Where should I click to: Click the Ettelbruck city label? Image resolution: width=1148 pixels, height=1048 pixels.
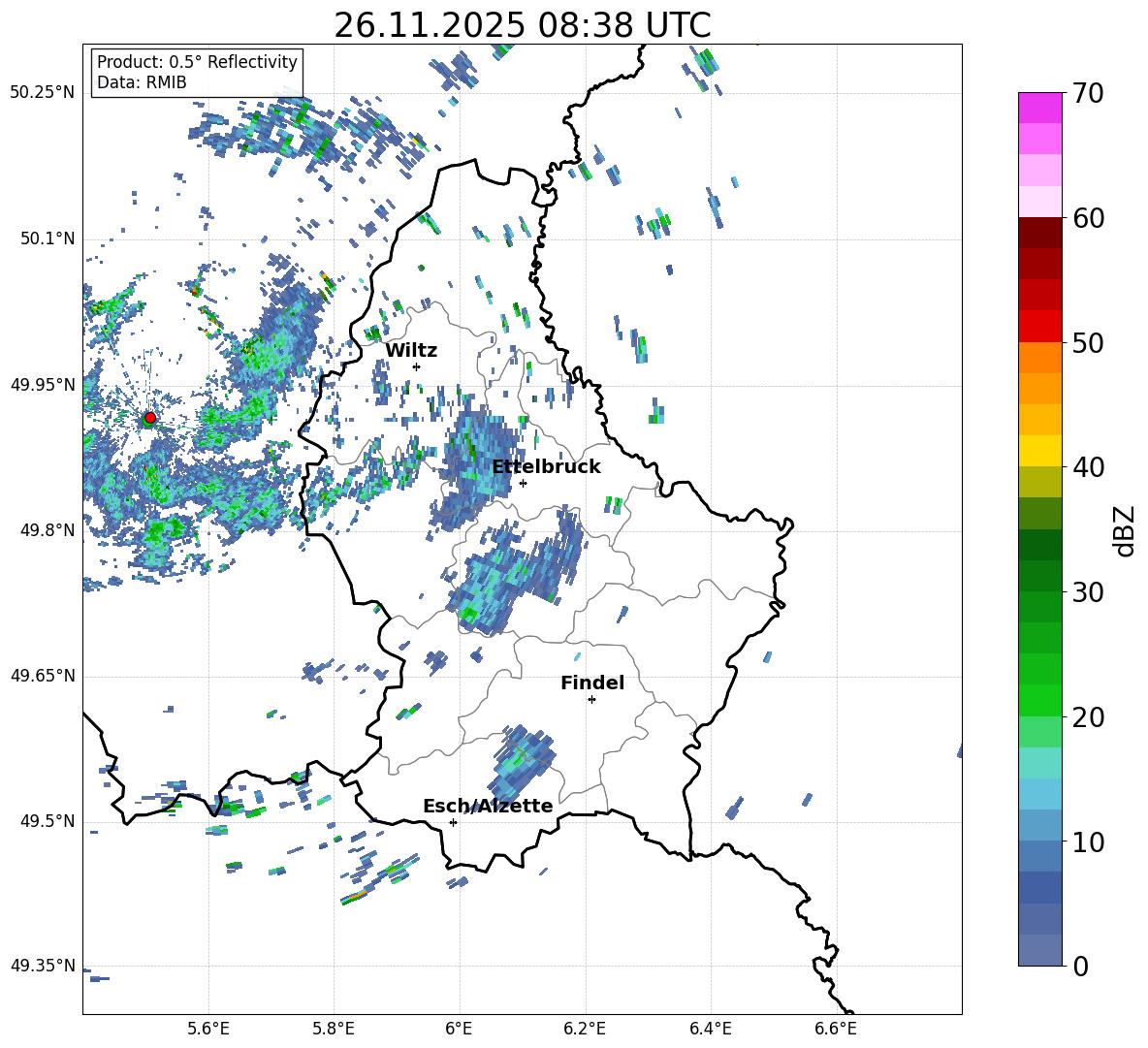click(x=546, y=467)
